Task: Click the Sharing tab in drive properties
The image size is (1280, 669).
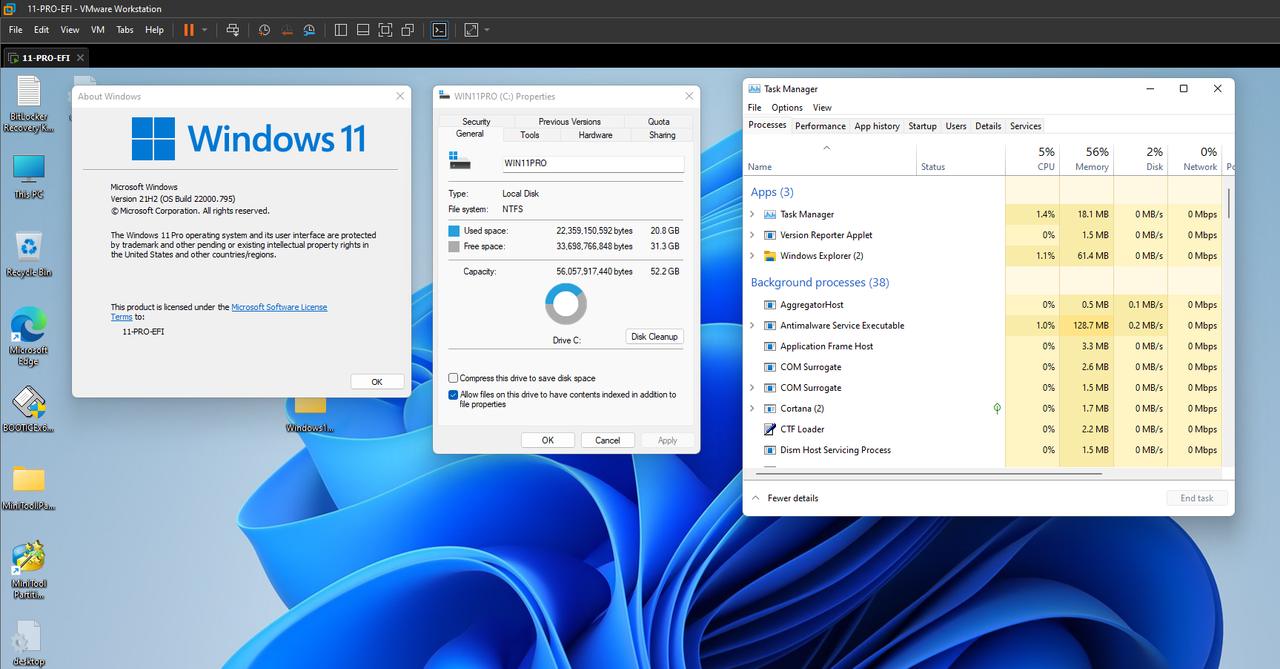Action: [662, 135]
